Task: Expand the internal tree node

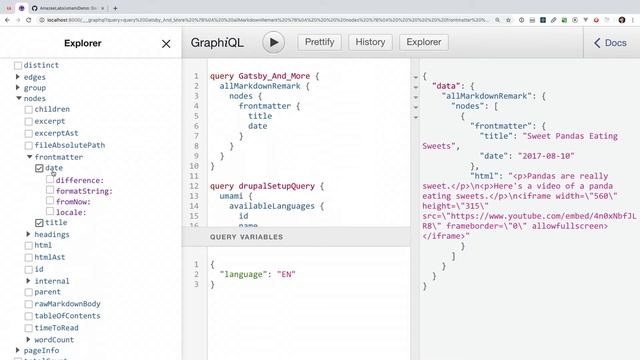Action: (28, 280)
